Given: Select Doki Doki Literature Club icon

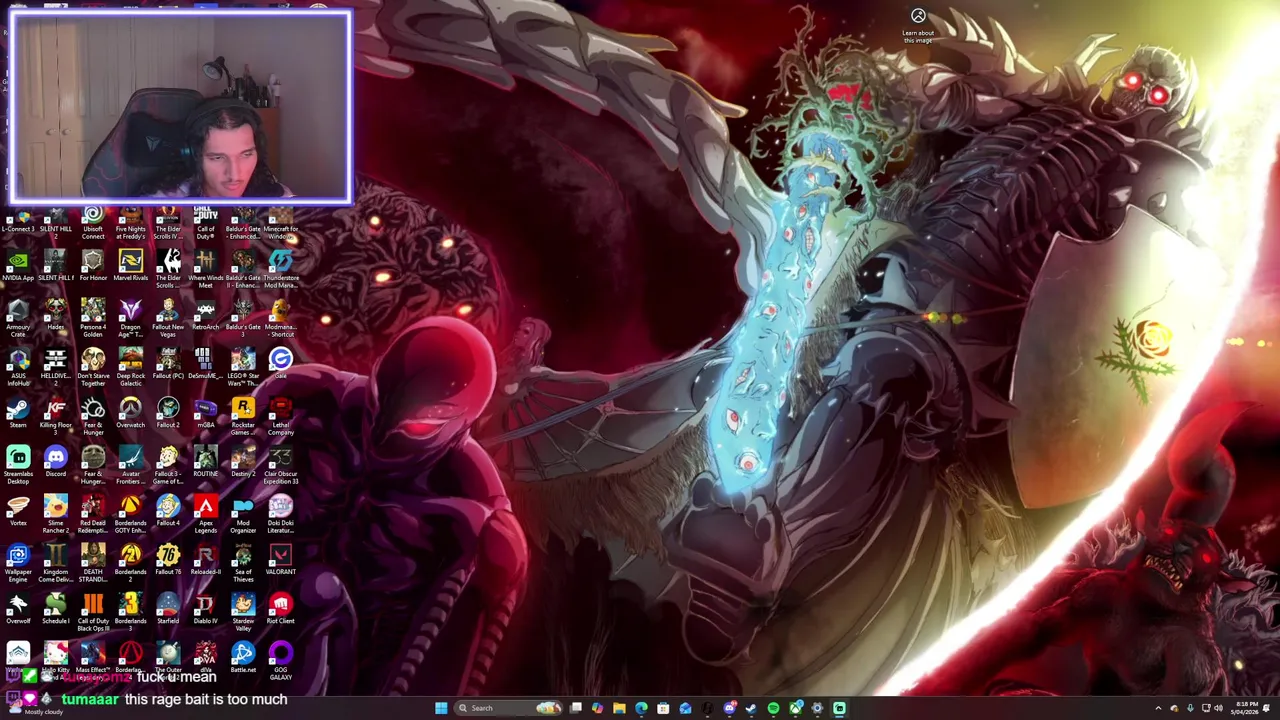Looking at the screenshot, I should point(280,515).
